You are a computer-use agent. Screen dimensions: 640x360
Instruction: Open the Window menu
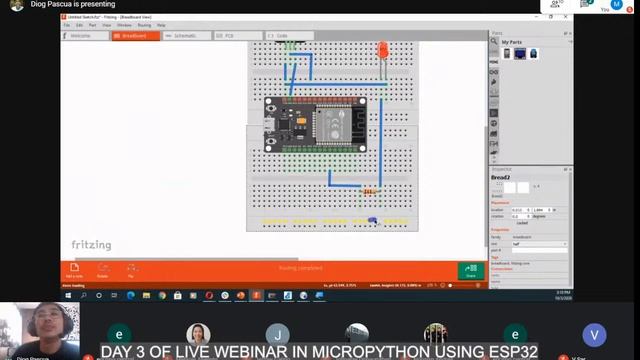click(x=124, y=25)
